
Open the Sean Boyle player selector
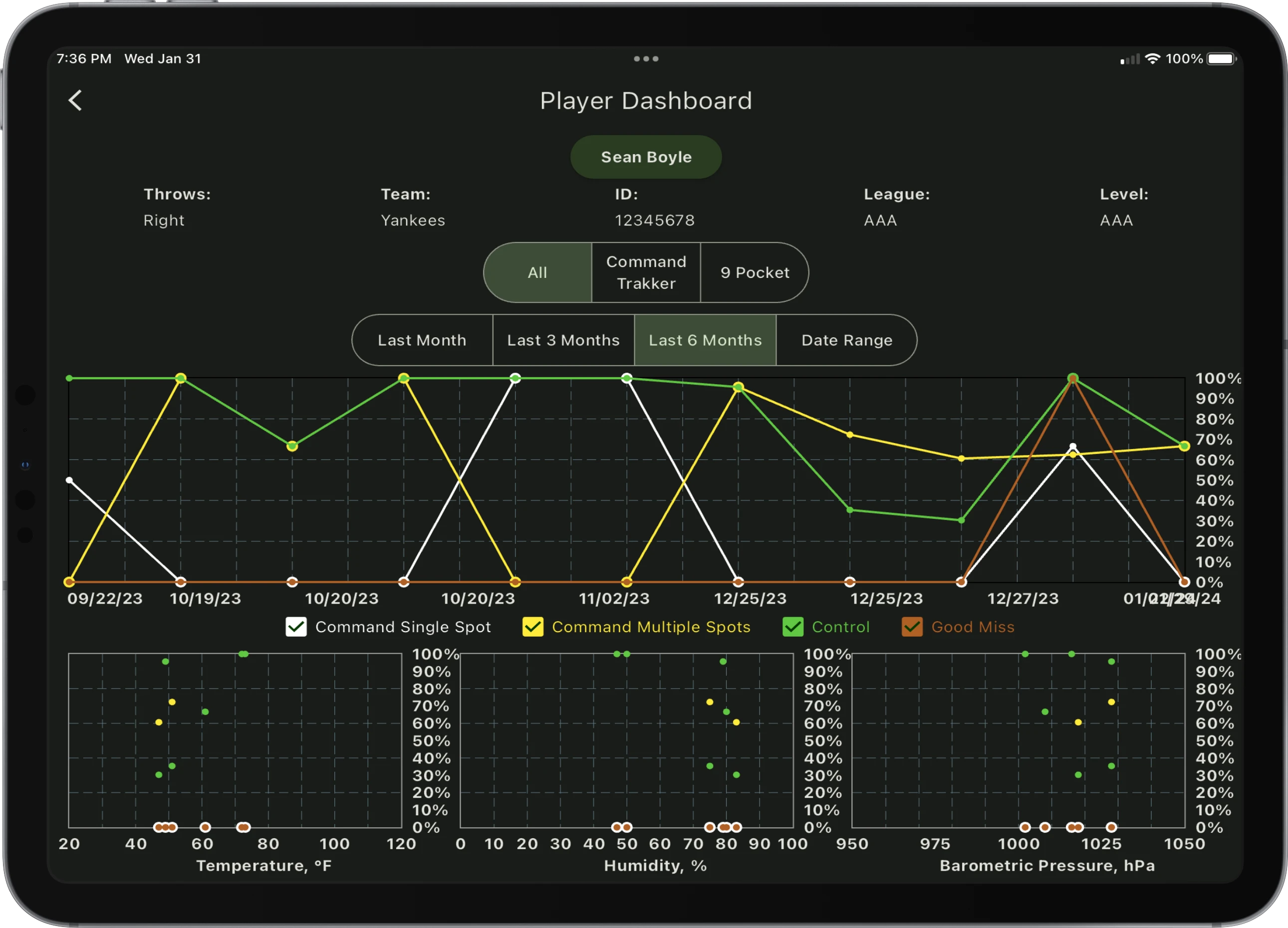(x=646, y=157)
